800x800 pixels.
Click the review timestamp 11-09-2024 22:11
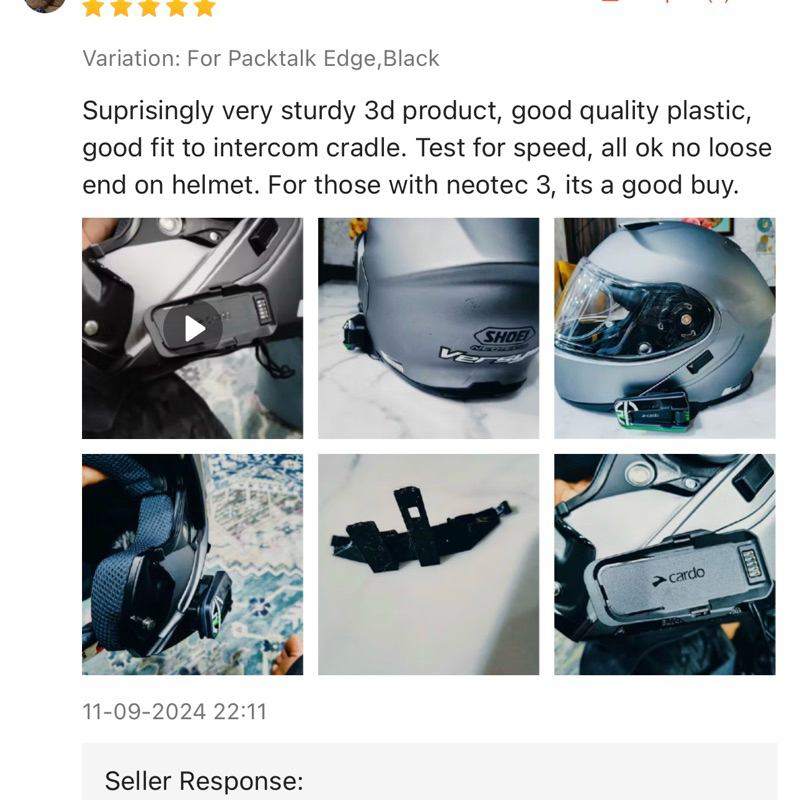[174, 711]
